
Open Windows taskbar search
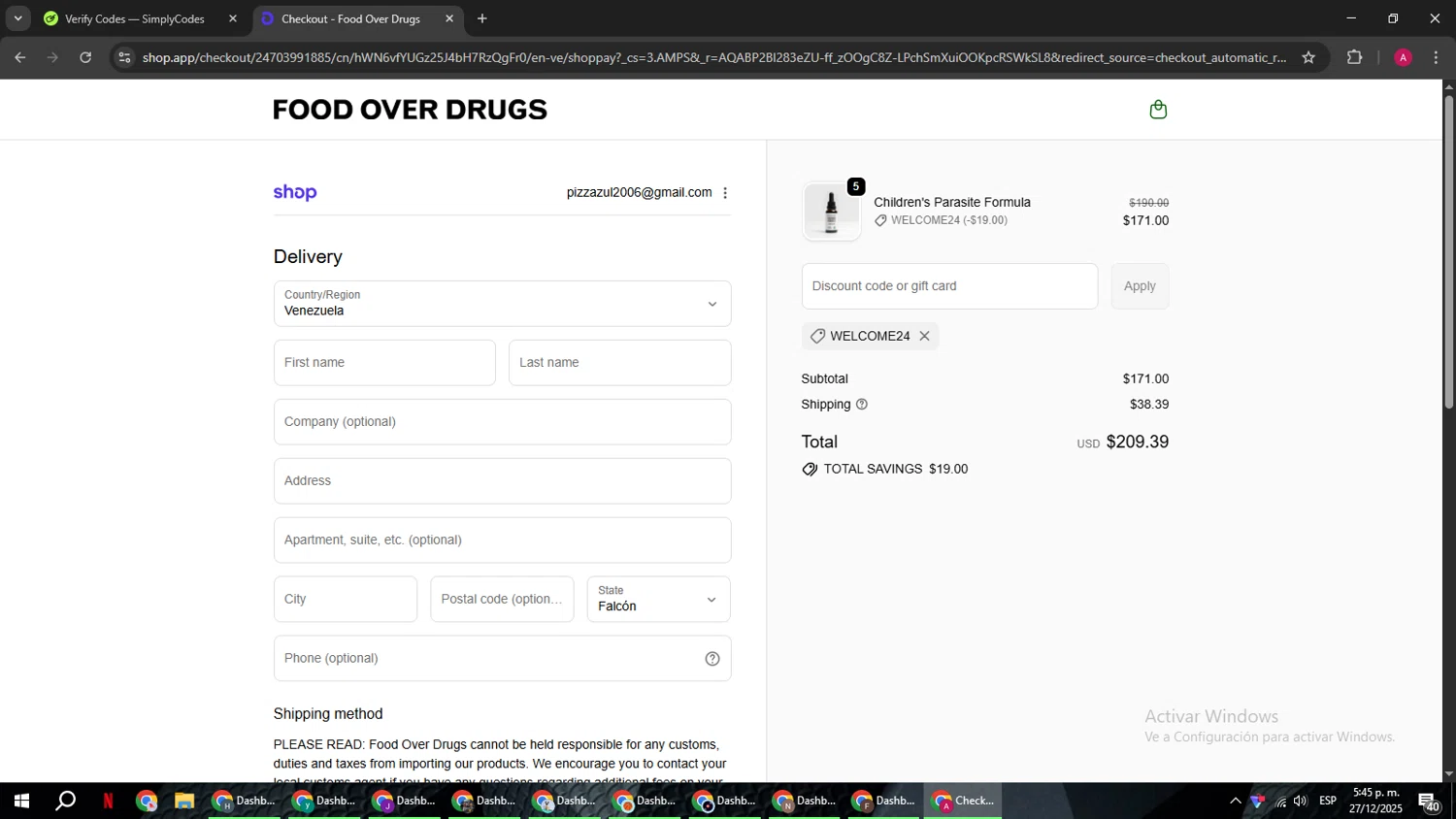(65, 801)
